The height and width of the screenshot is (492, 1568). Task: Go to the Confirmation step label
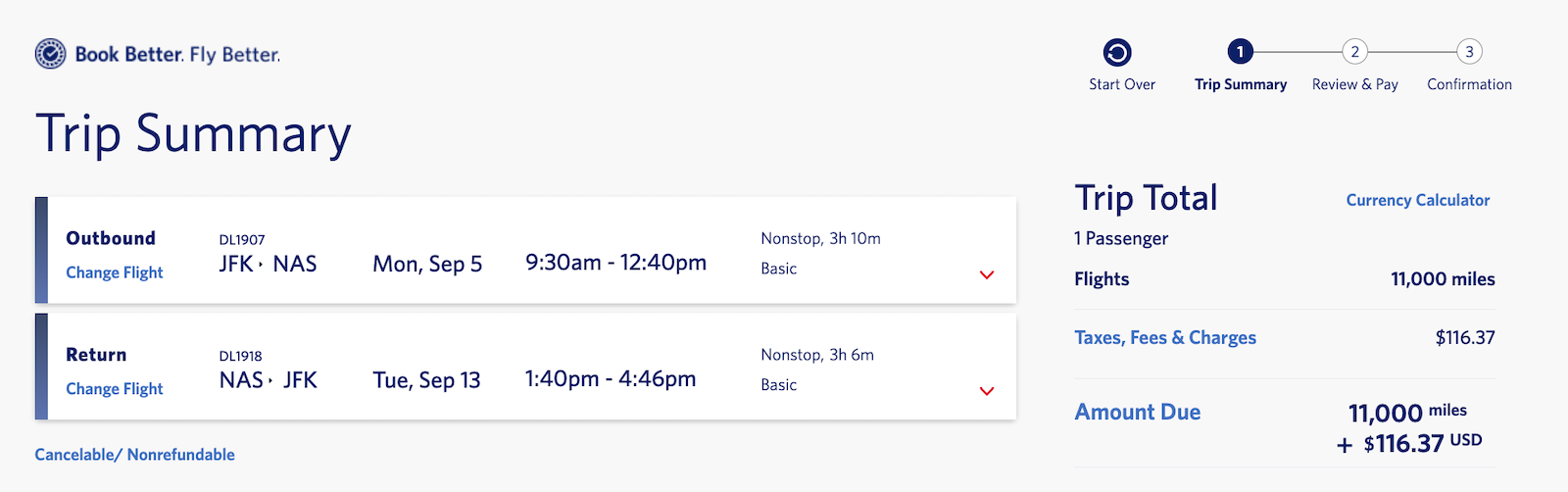pos(1469,84)
